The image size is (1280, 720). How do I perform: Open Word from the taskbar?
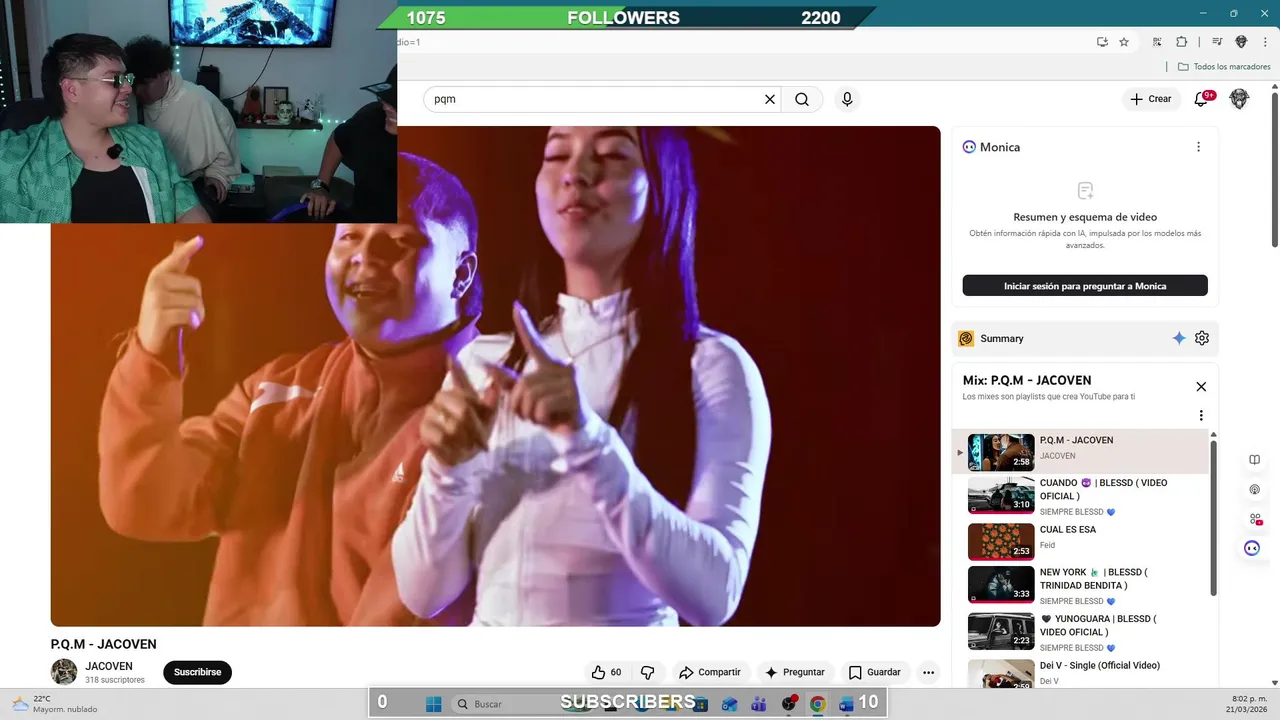(x=846, y=704)
